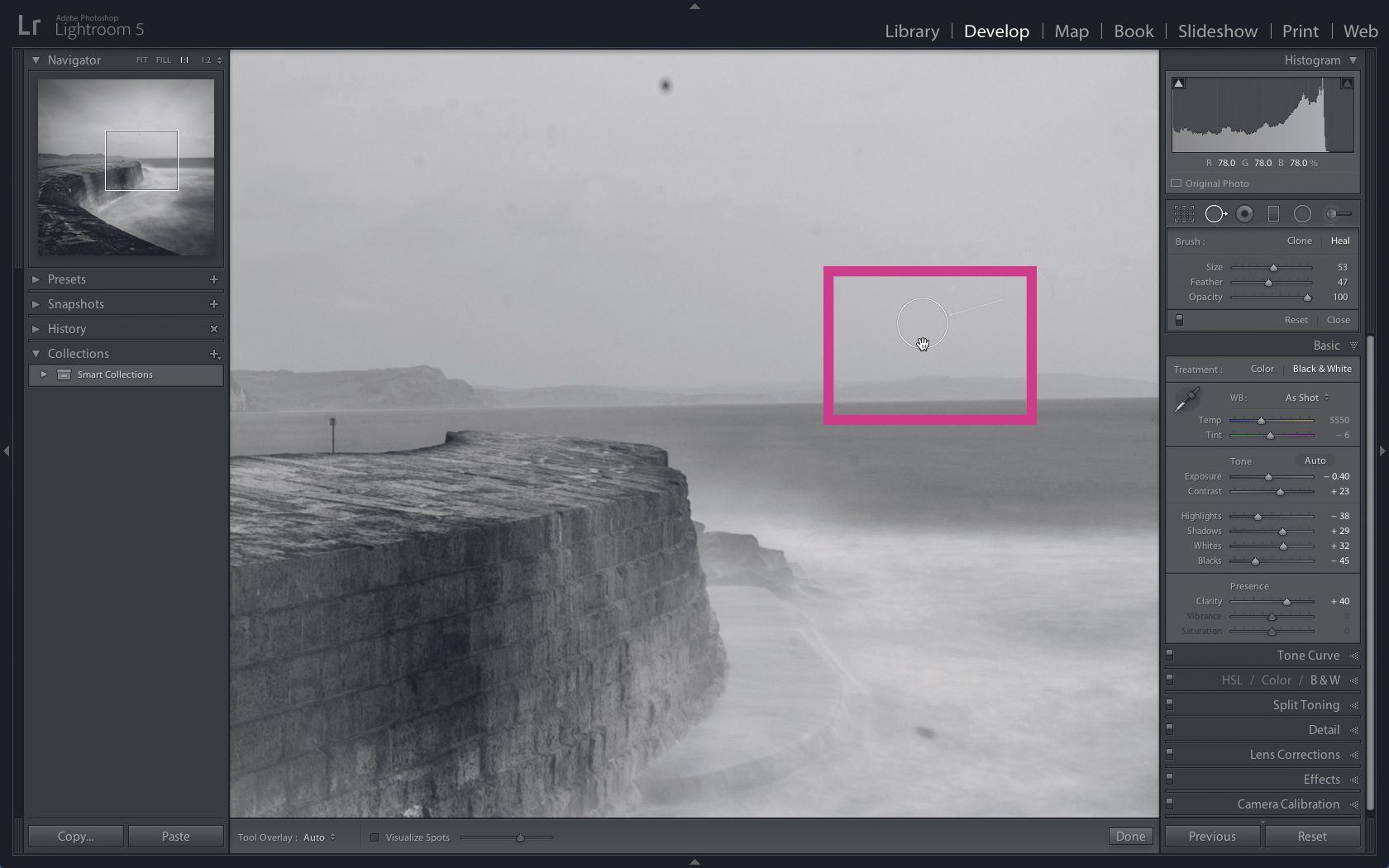The width and height of the screenshot is (1389, 868).
Task: Click the Copy button
Action: pos(74,836)
